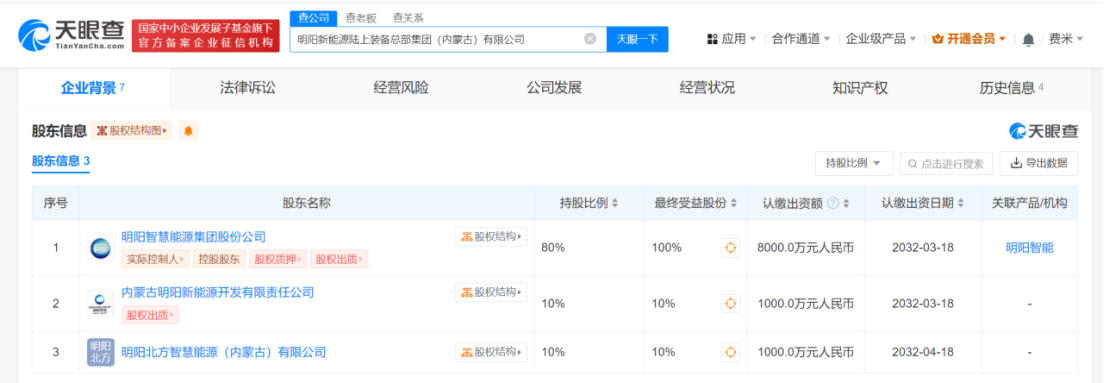Click the 股权出质 tag in row 2
Viewport: 1104px width, 383px height.
(x=151, y=315)
